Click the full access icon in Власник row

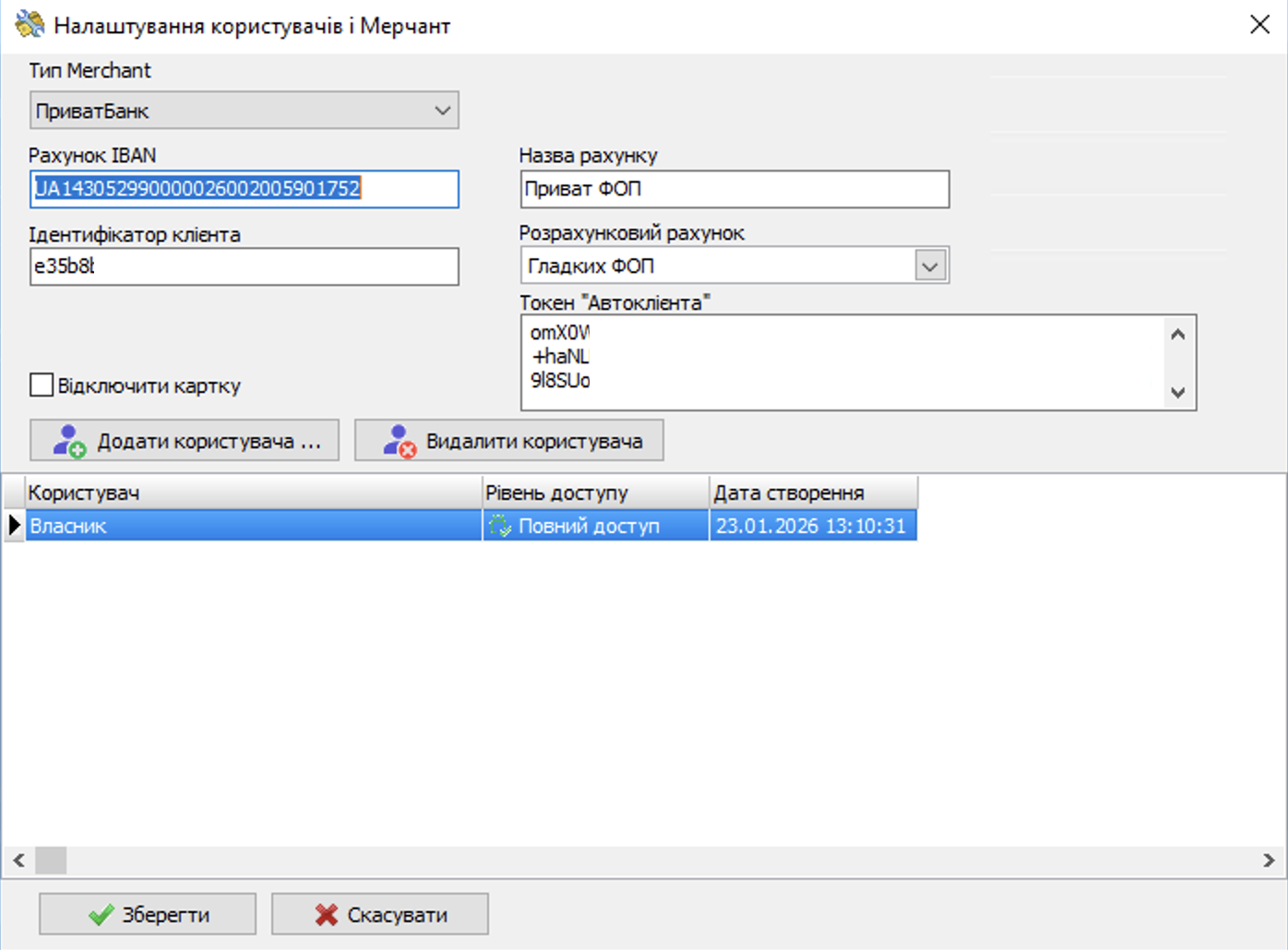pos(500,526)
